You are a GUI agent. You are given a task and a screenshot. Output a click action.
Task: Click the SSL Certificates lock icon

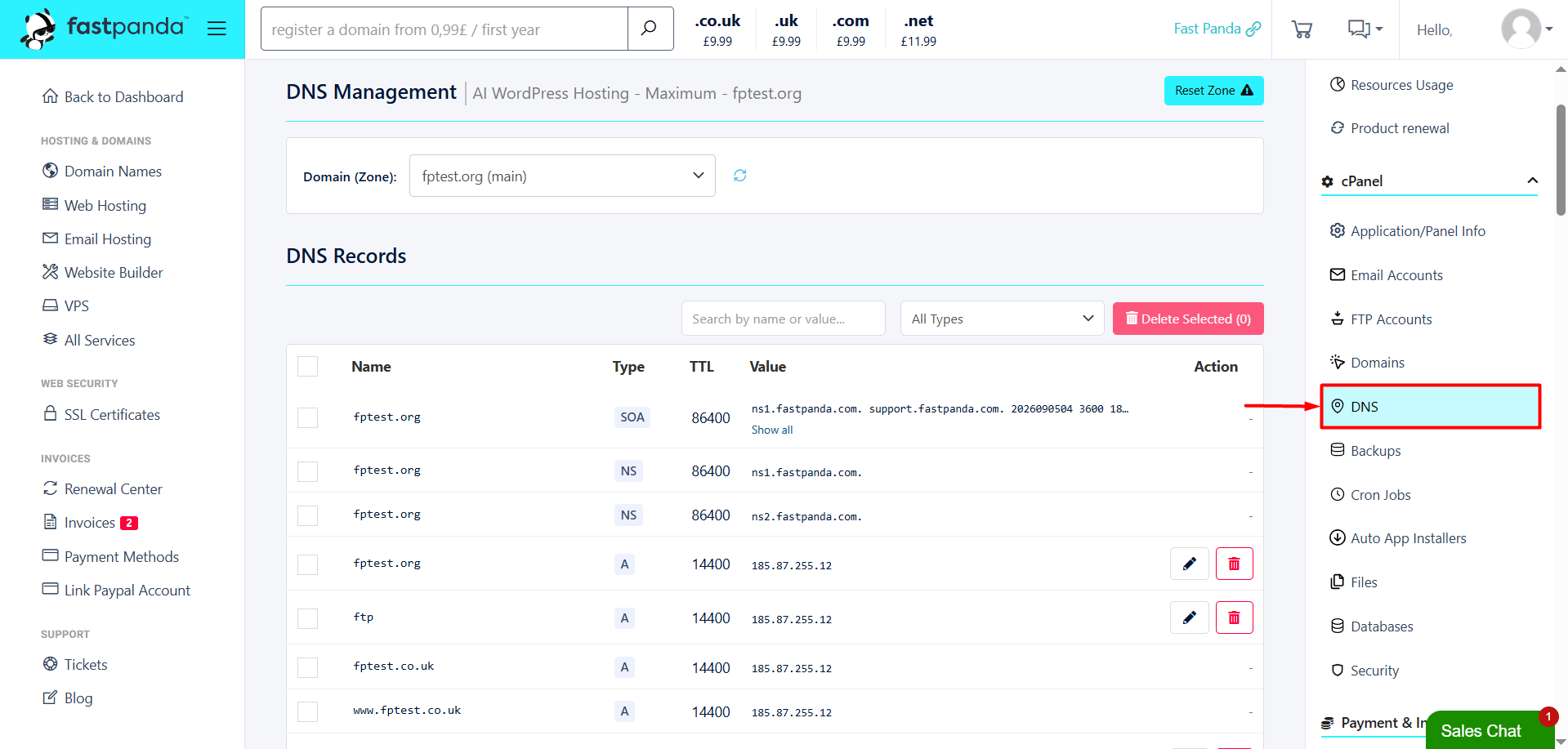(x=50, y=413)
